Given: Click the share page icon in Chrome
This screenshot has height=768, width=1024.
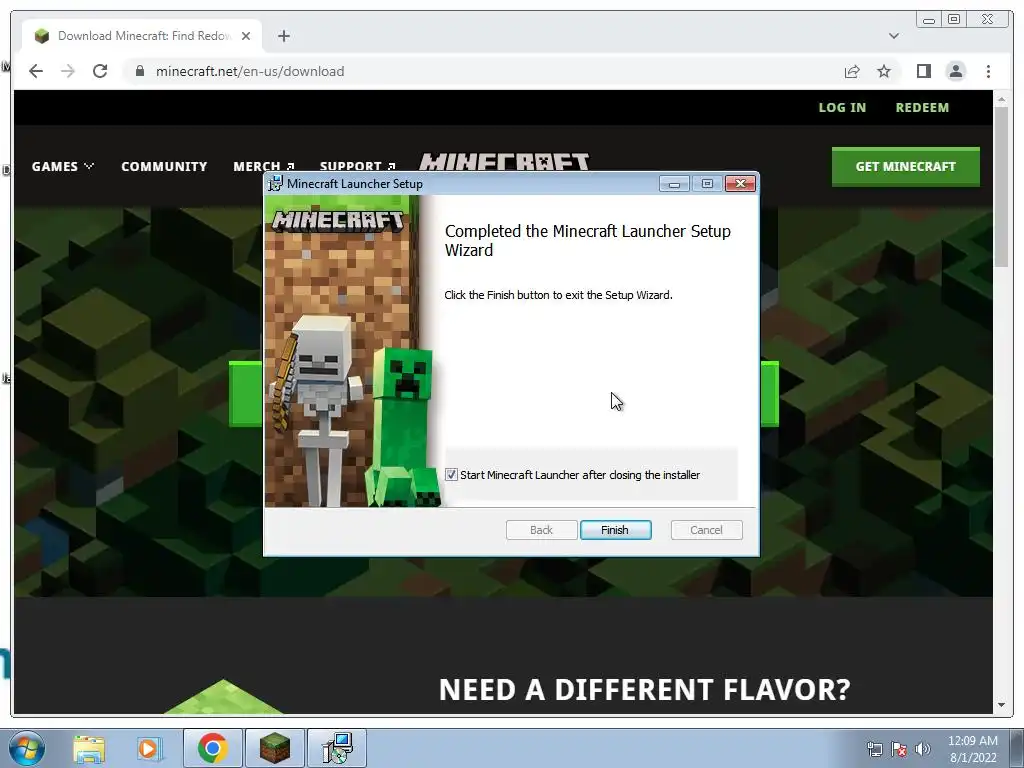Looking at the screenshot, I should coord(852,71).
